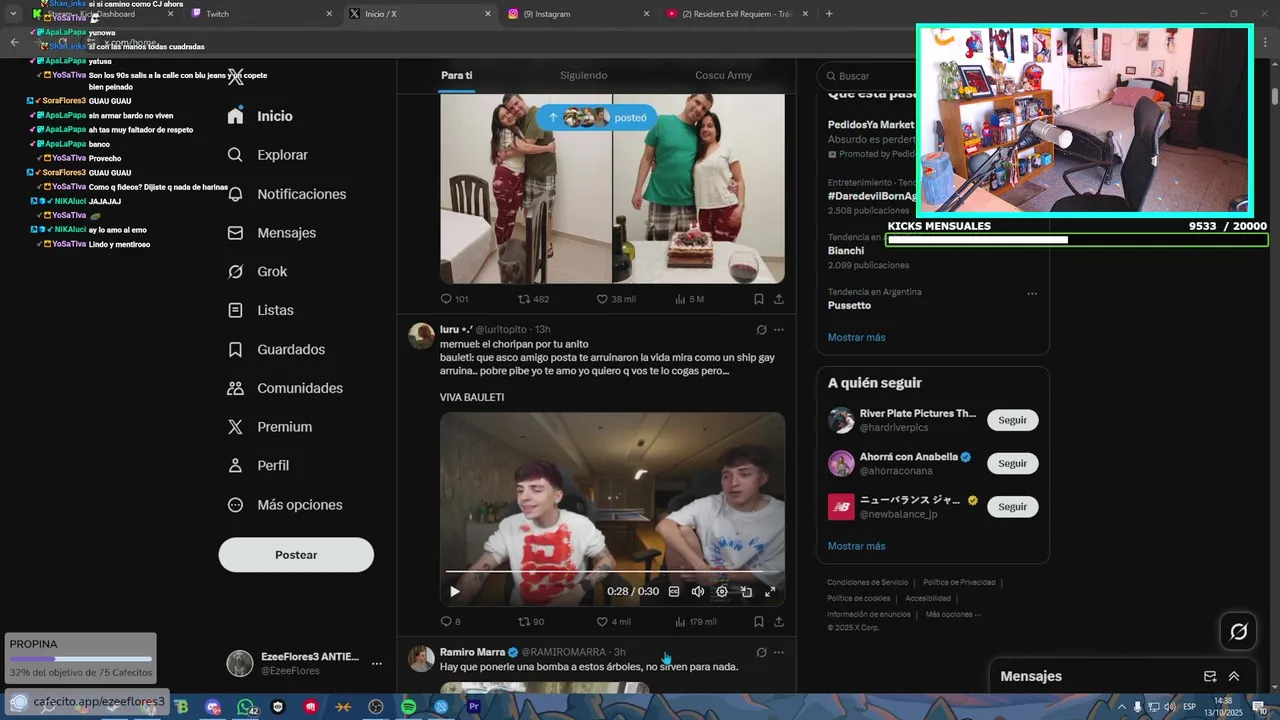Image resolution: width=1280 pixels, height=720 pixels.
Task: Seek on the video progress bar
Action: click(612, 571)
